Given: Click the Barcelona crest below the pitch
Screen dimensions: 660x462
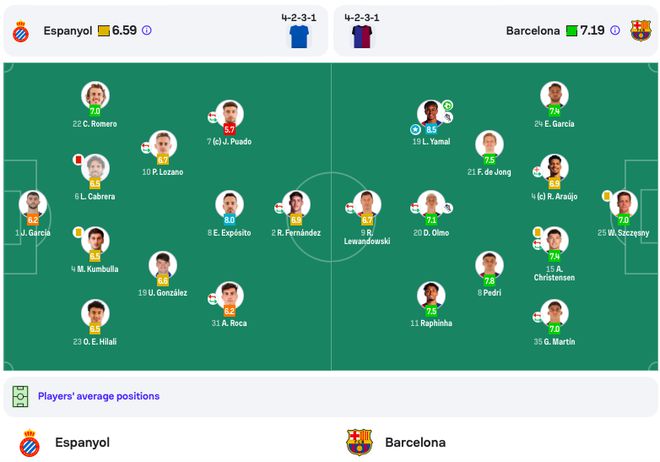Looking at the screenshot, I should click(359, 442).
